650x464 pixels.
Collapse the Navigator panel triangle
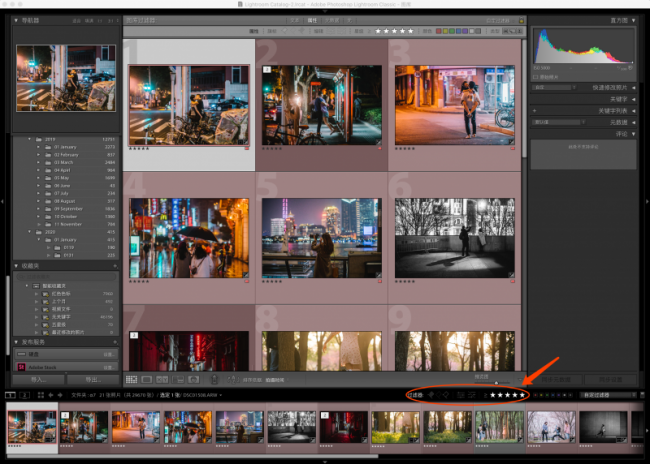coord(16,20)
